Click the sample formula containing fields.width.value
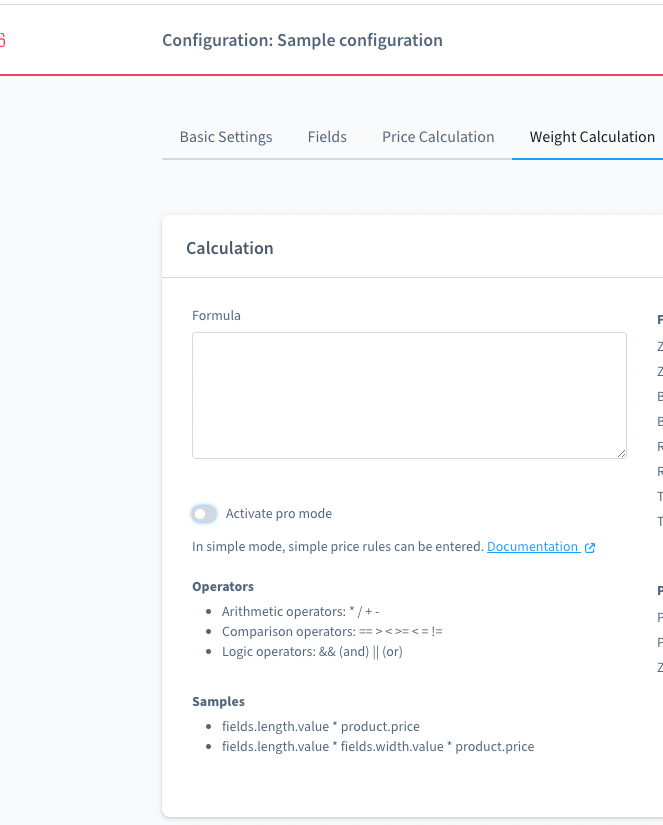Screen dimensions: 663x825 [x=378, y=747]
